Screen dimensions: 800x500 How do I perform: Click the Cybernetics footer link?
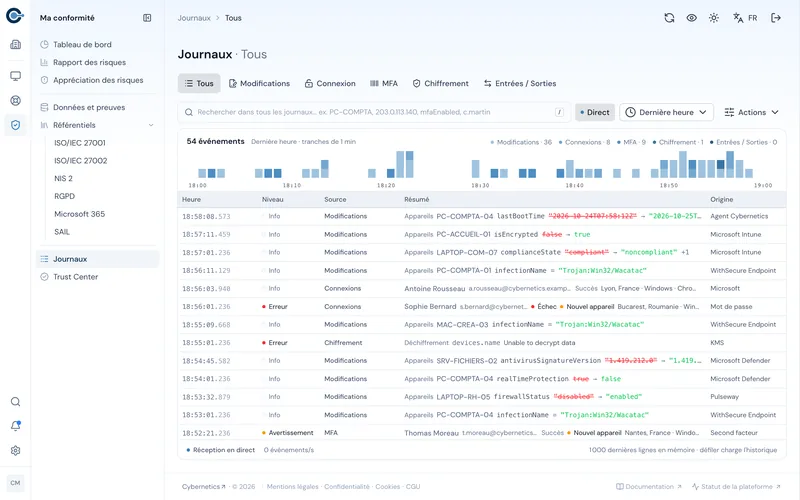pyautogui.click(x=204, y=487)
